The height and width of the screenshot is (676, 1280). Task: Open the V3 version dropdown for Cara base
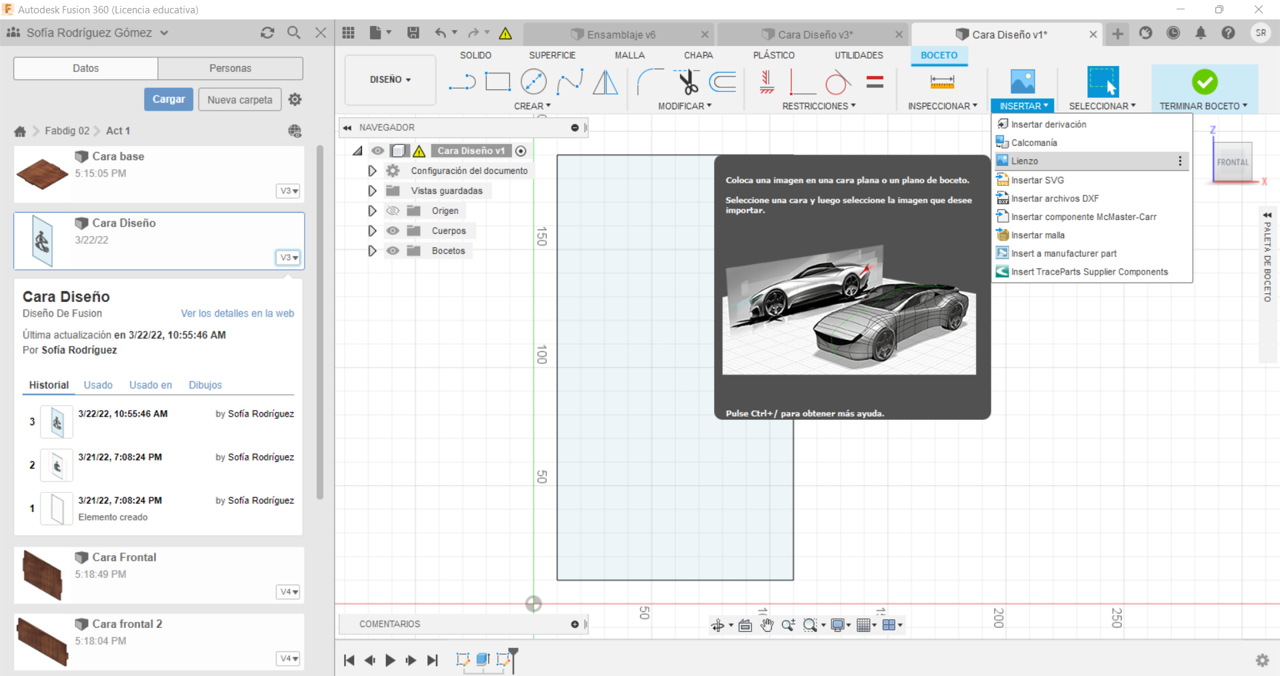coord(288,191)
